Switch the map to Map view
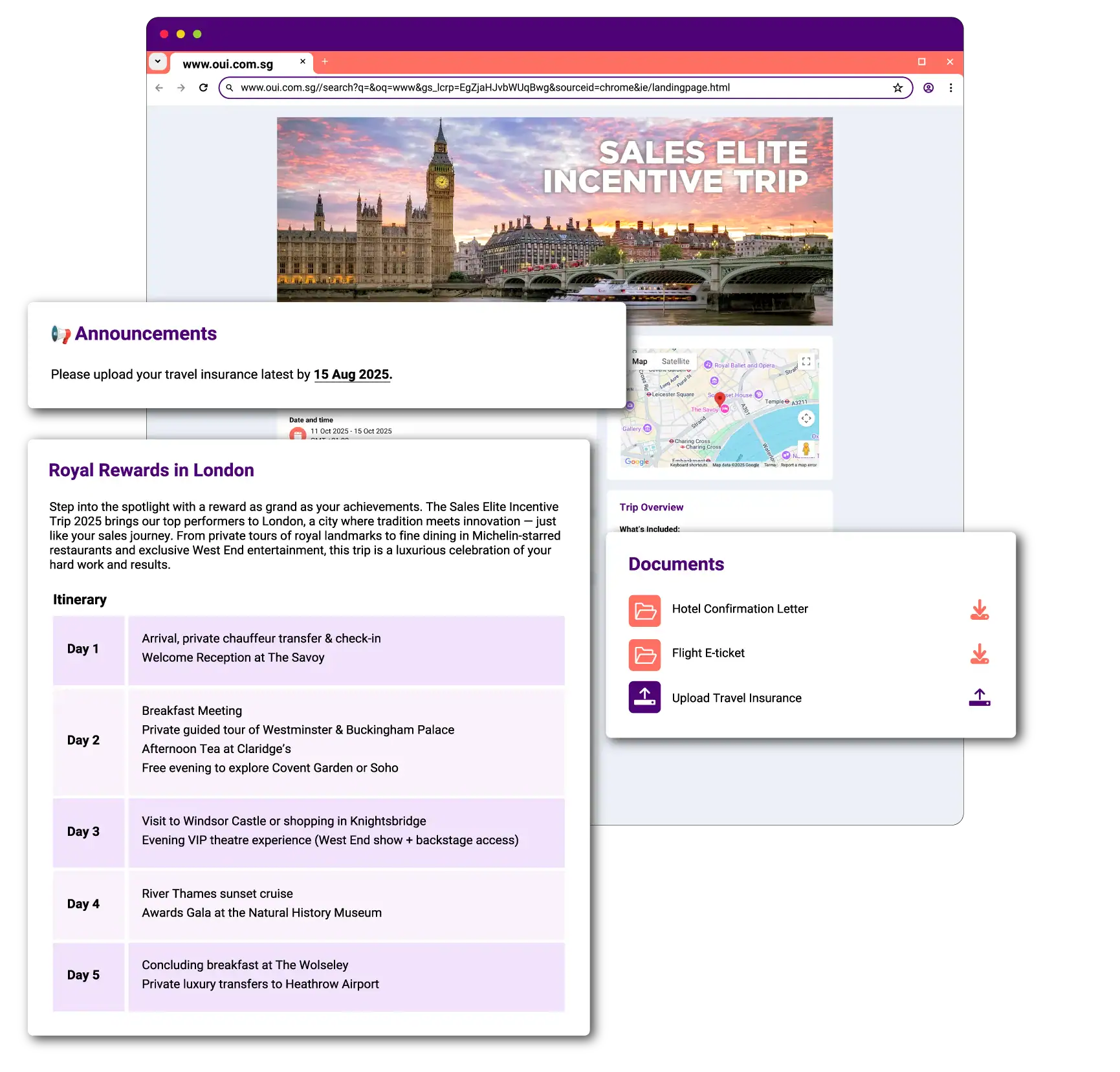 click(640, 362)
